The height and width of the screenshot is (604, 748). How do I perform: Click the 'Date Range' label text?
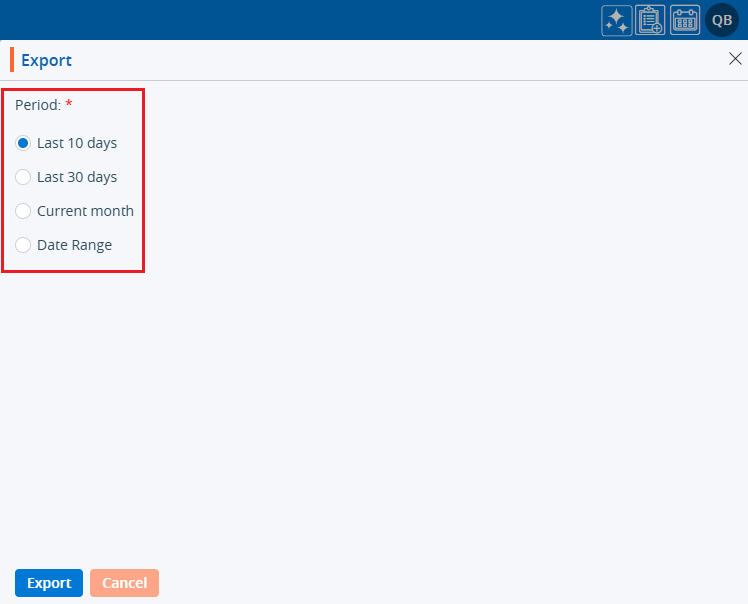coord(74,245)
